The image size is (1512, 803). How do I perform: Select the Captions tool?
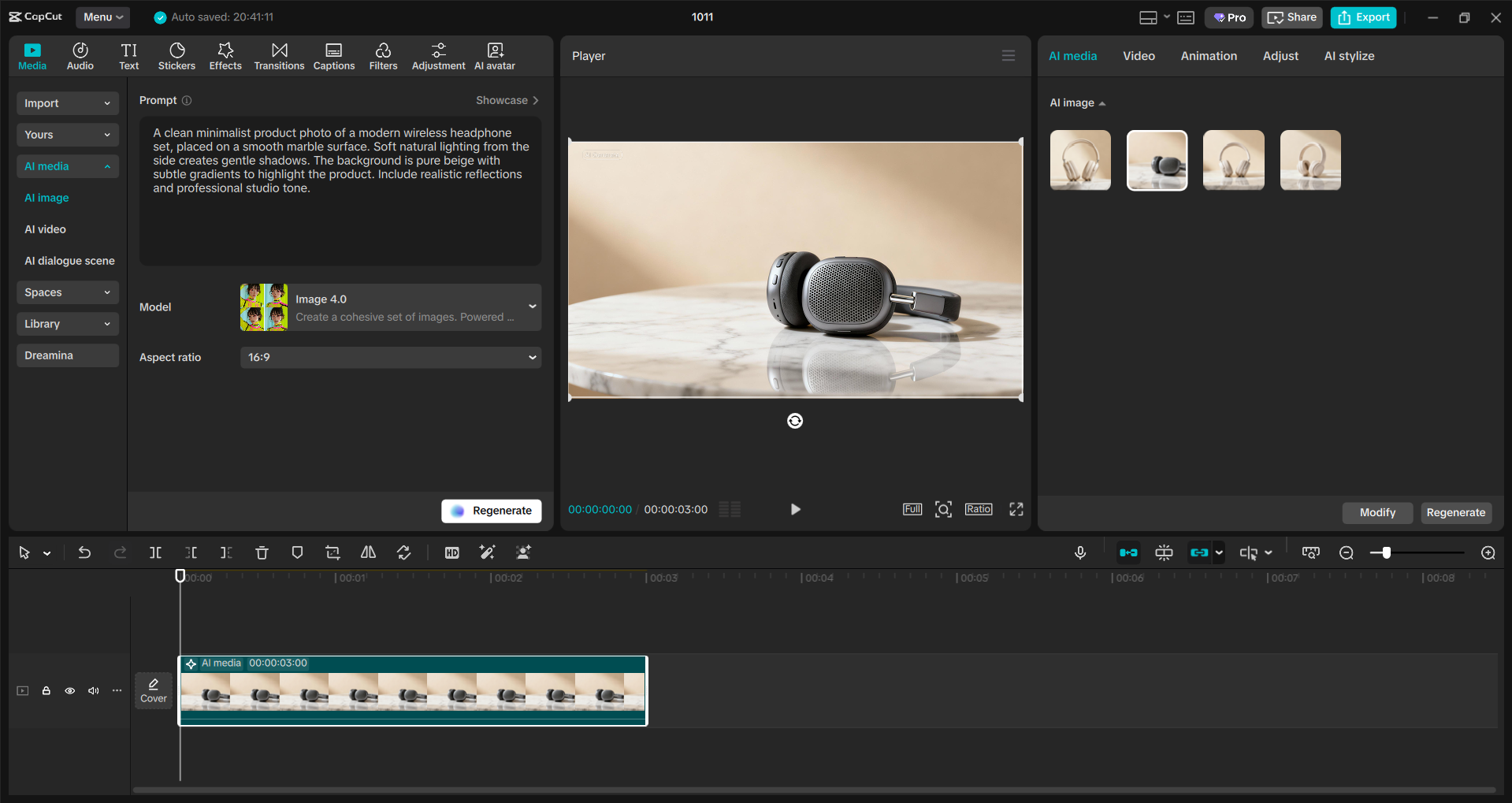click(333, 55)
